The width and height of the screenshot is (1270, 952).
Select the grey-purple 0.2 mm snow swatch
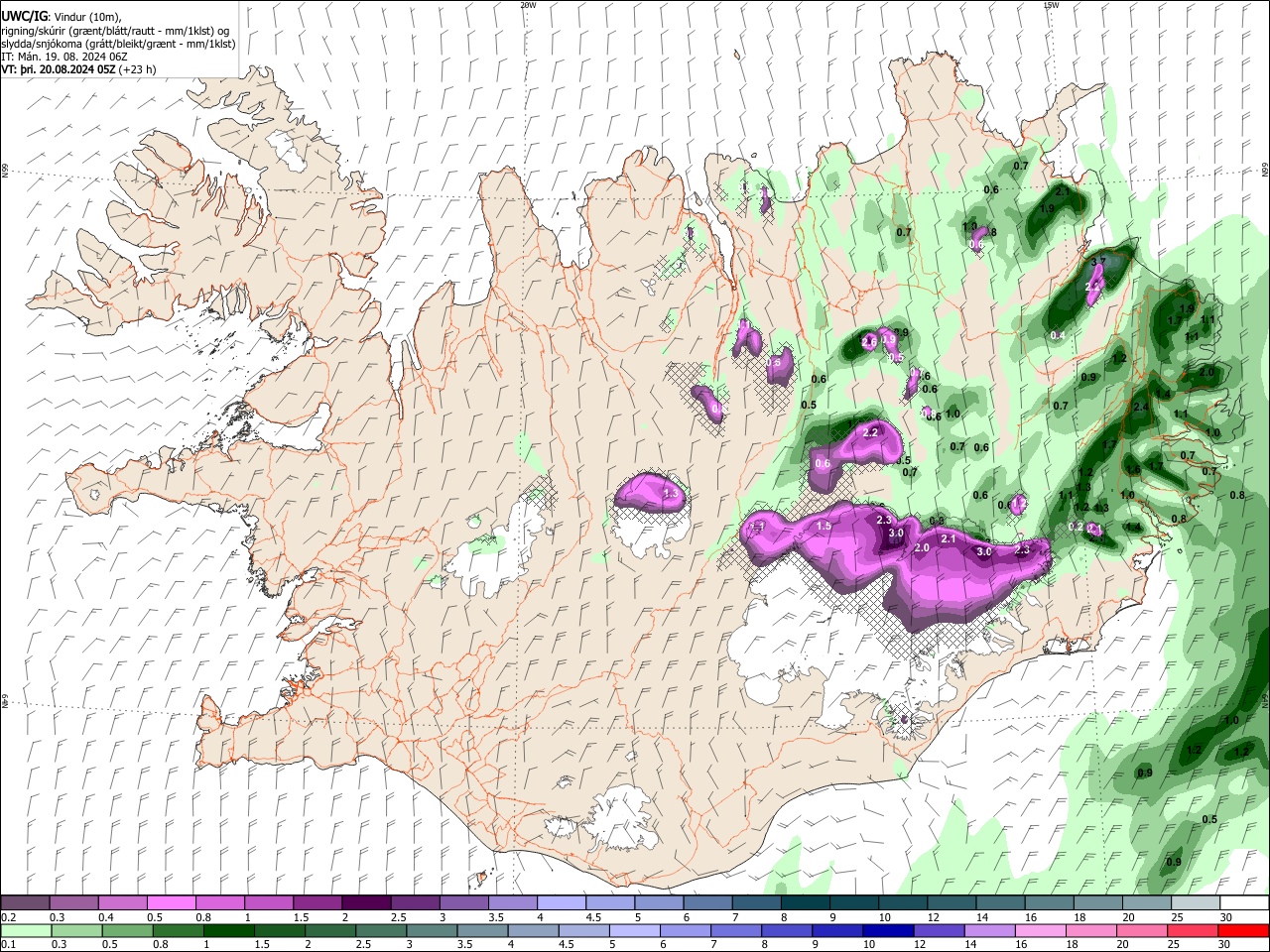(x=25, y=903)
